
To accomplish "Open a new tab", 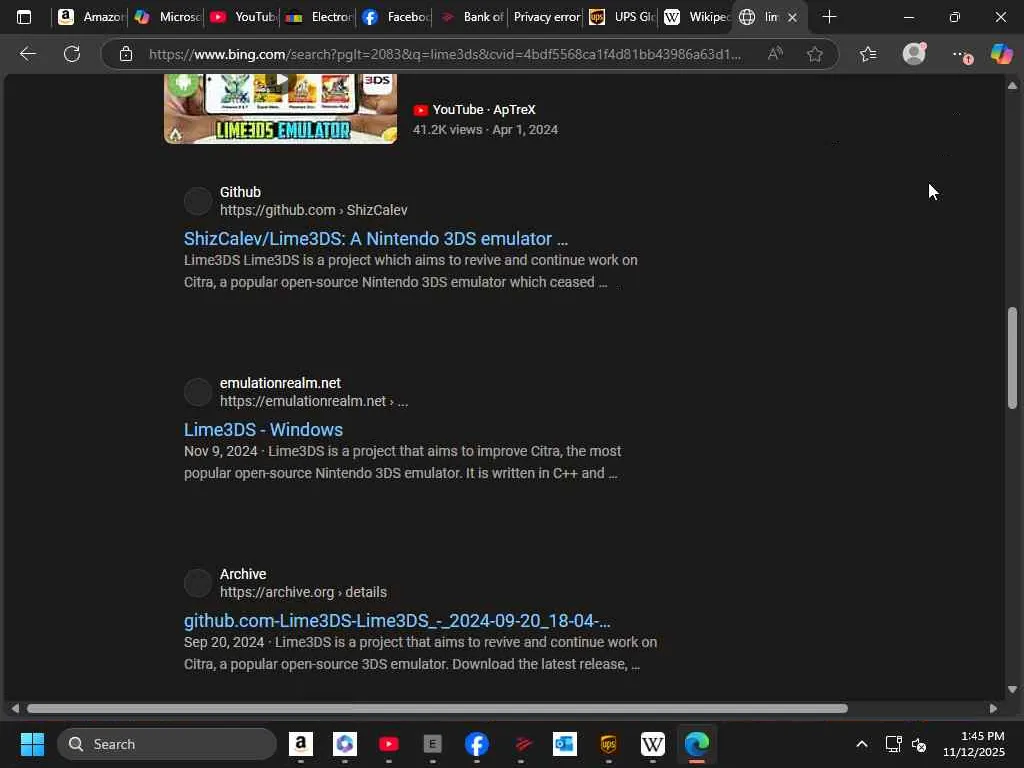I will click(829, 17).
